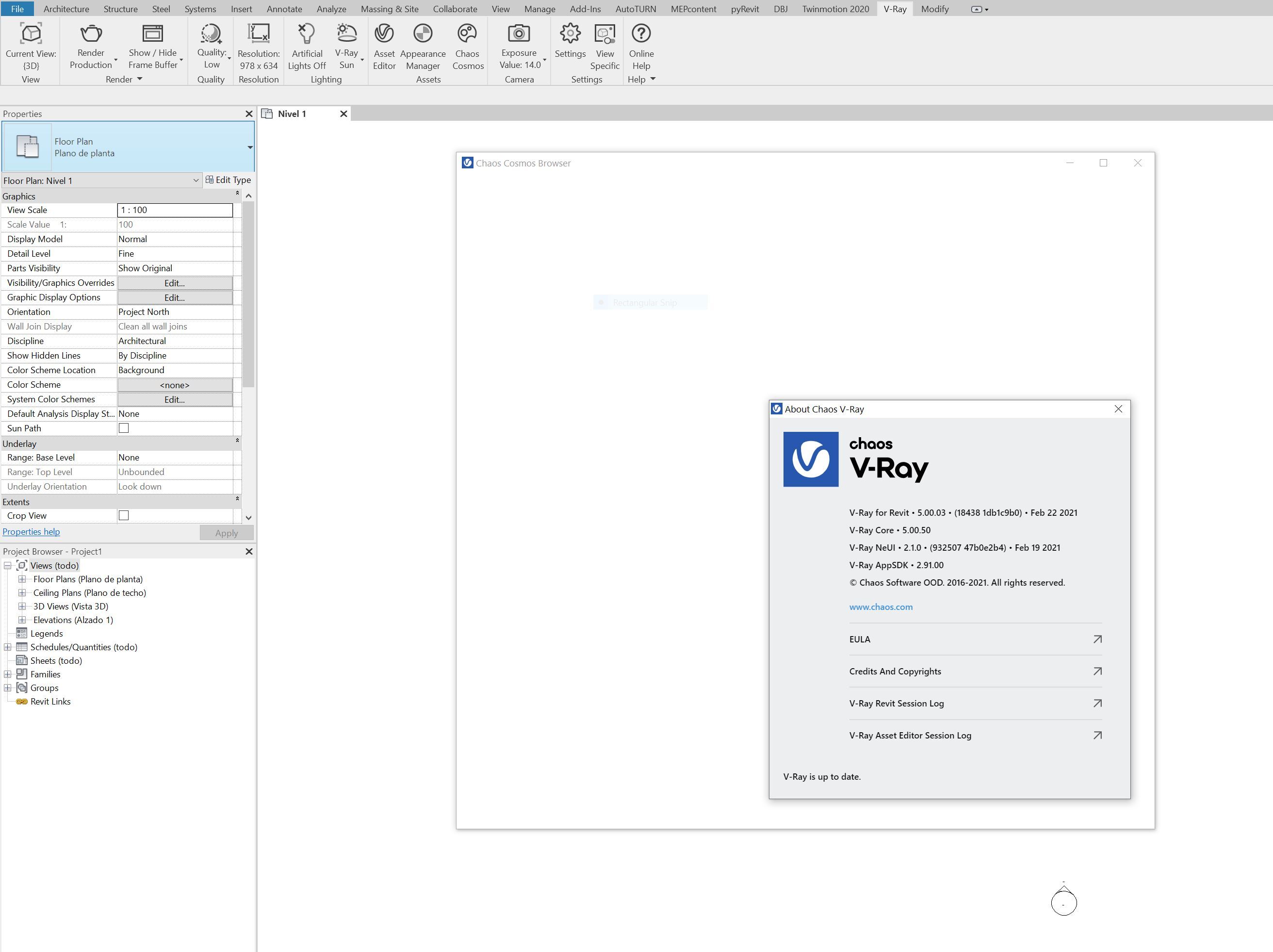Click Visibility/Graphics Overrides Edit button
The image size is (1273, 952).
coord(174,283)
